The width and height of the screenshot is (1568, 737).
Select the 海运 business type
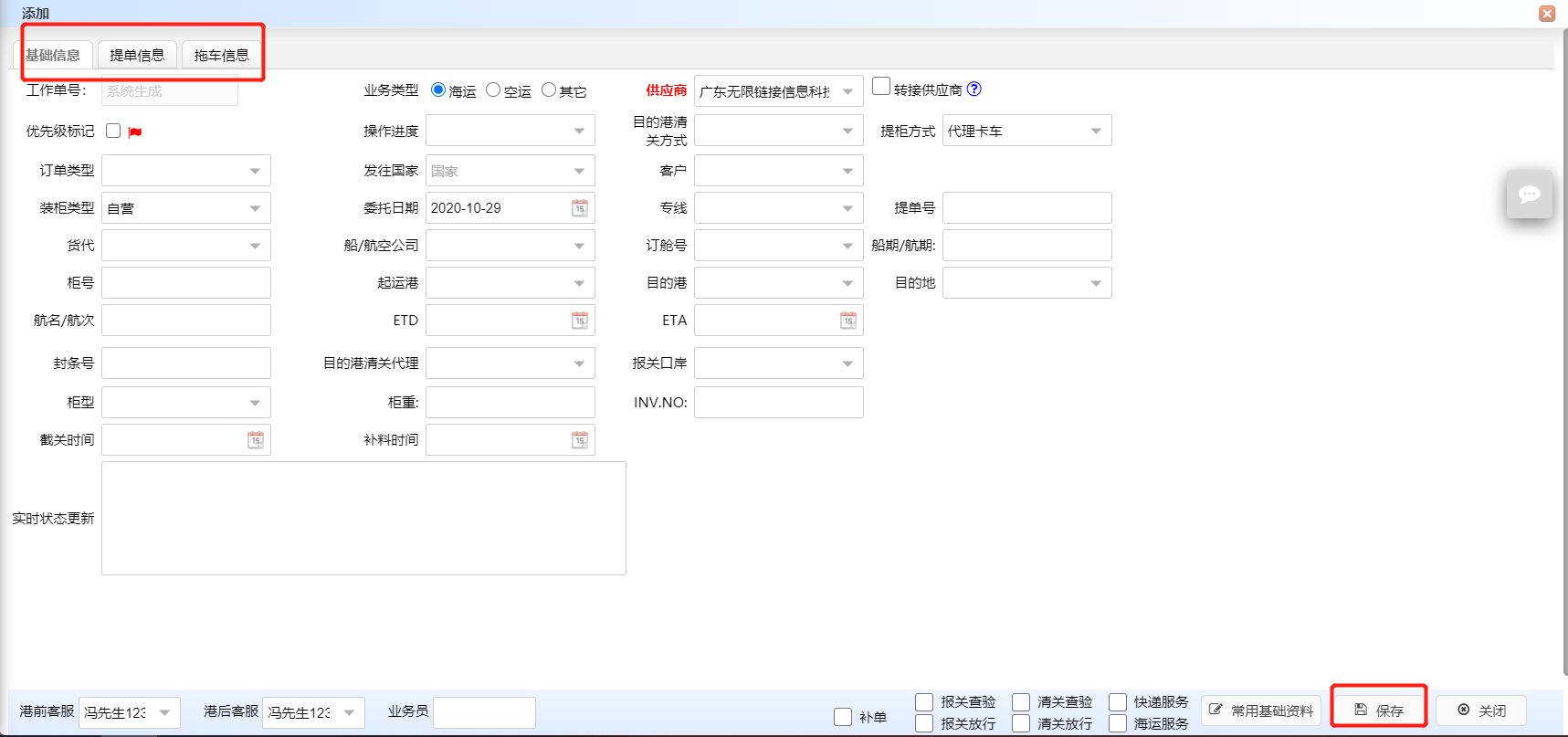click(x=438, y=89)
